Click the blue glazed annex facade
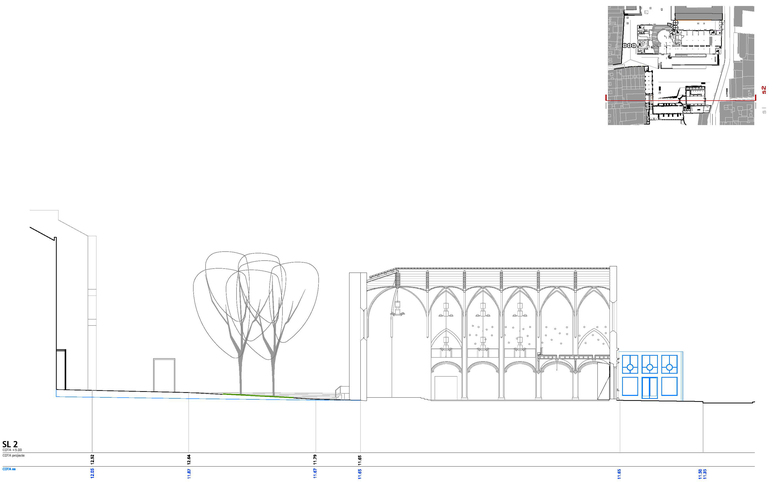Screen dimensions: 780x482 [x=650, y=375]
